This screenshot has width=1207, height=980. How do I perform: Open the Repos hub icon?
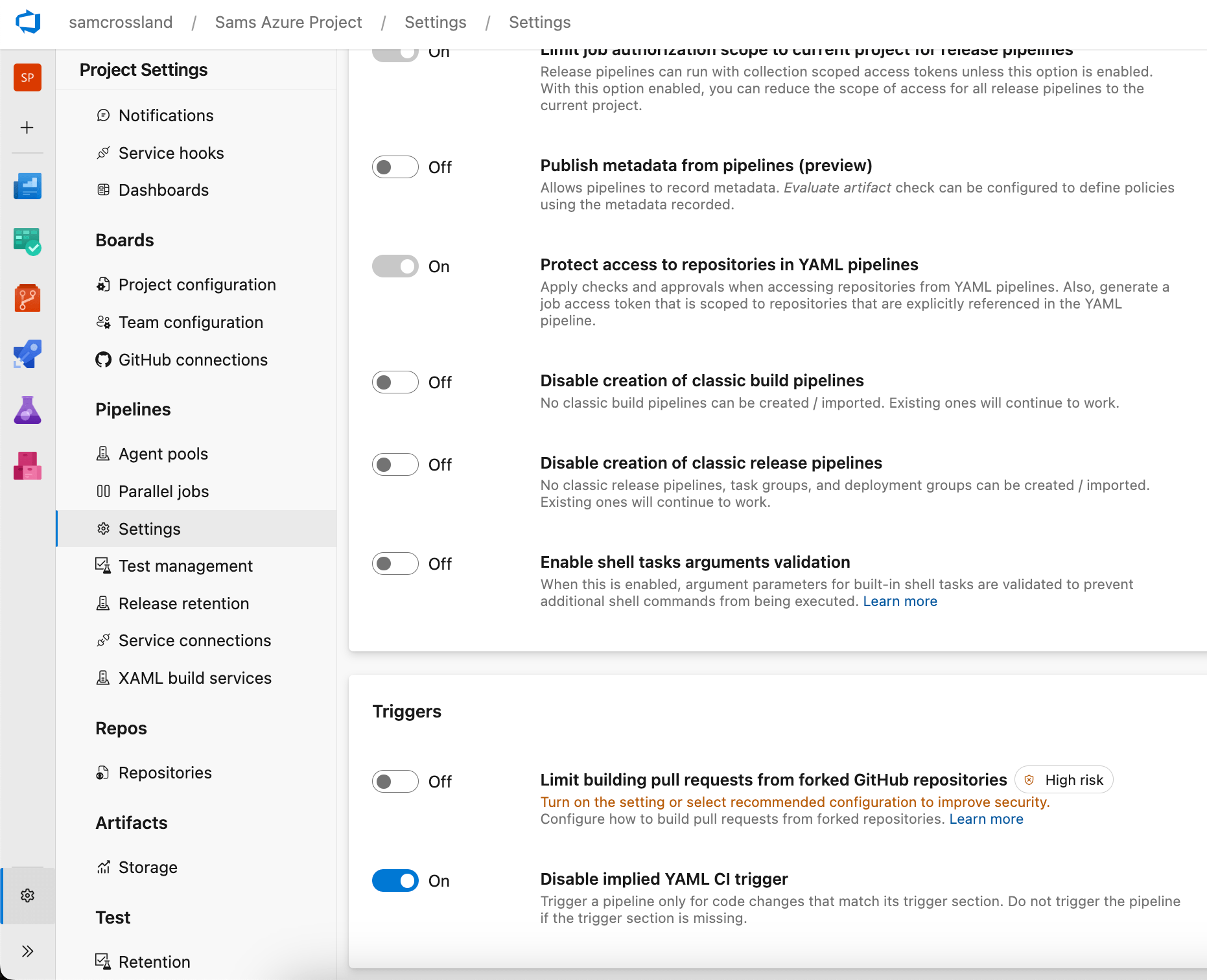[x=27, y=298]
